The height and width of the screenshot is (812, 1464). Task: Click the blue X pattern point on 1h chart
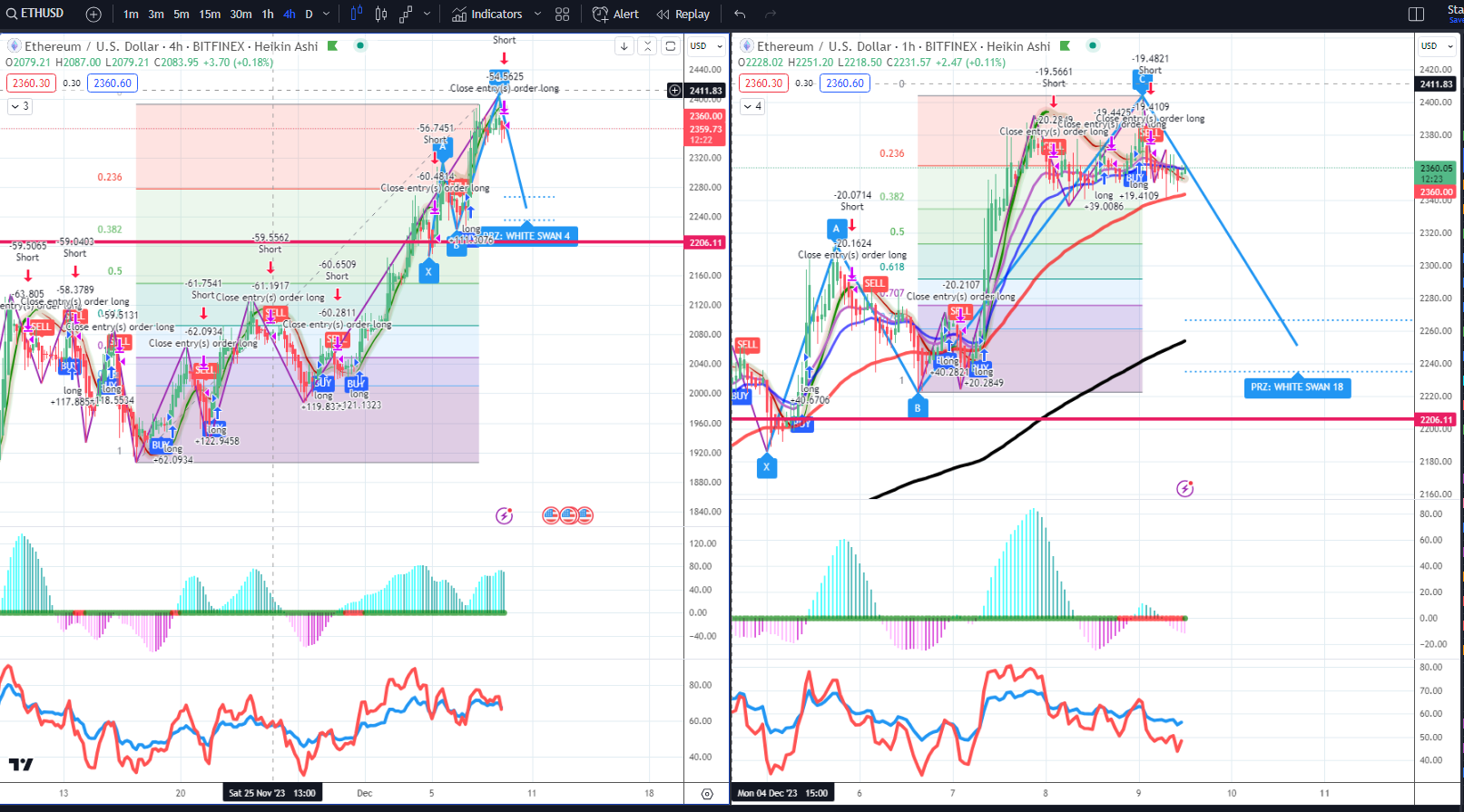point(767,467)
